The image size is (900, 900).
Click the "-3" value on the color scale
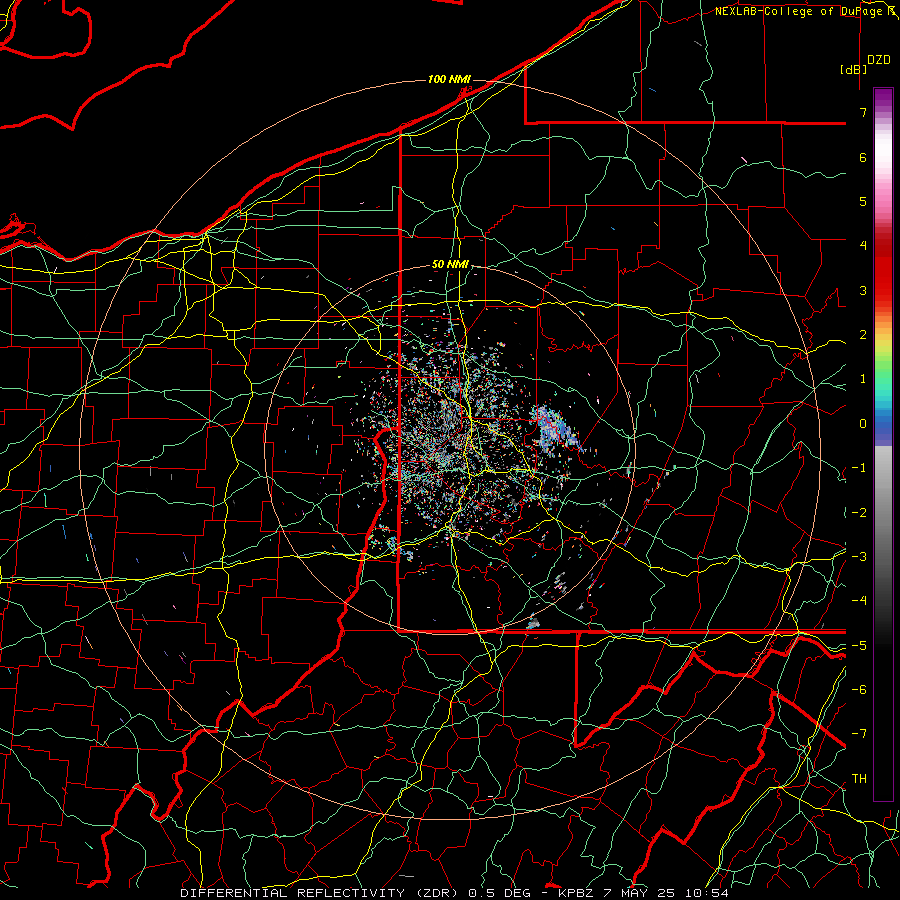coord(859,557)
